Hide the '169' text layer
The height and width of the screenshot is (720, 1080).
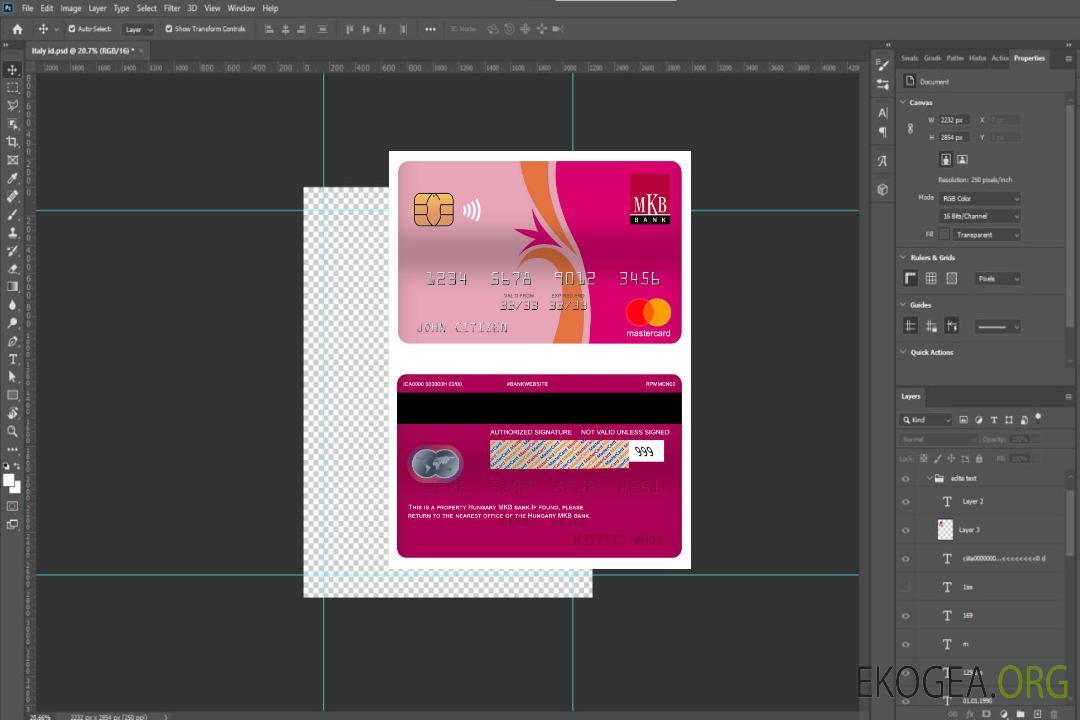click(906, 616)
